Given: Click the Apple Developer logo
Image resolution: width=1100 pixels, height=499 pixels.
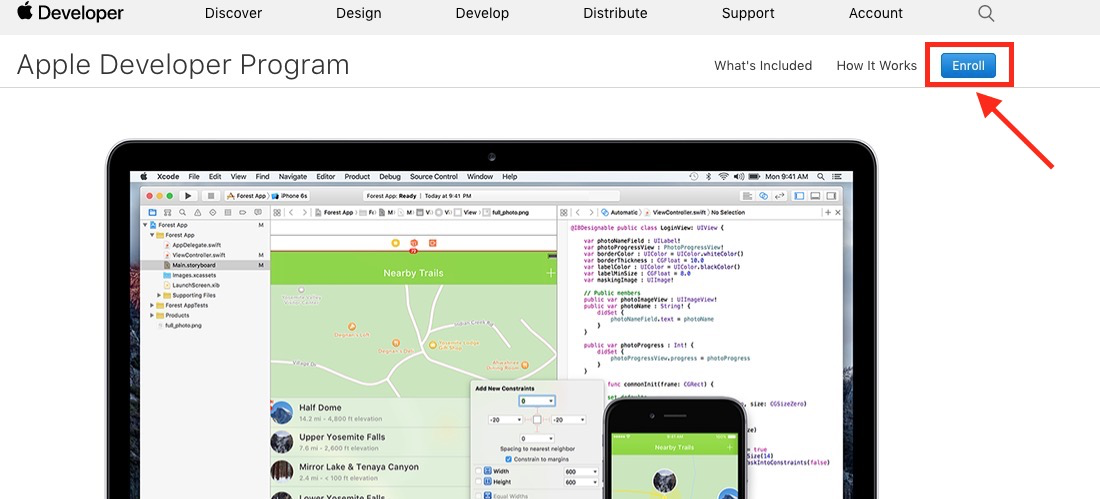Looking at the screenshot, I should coord(70,13).
